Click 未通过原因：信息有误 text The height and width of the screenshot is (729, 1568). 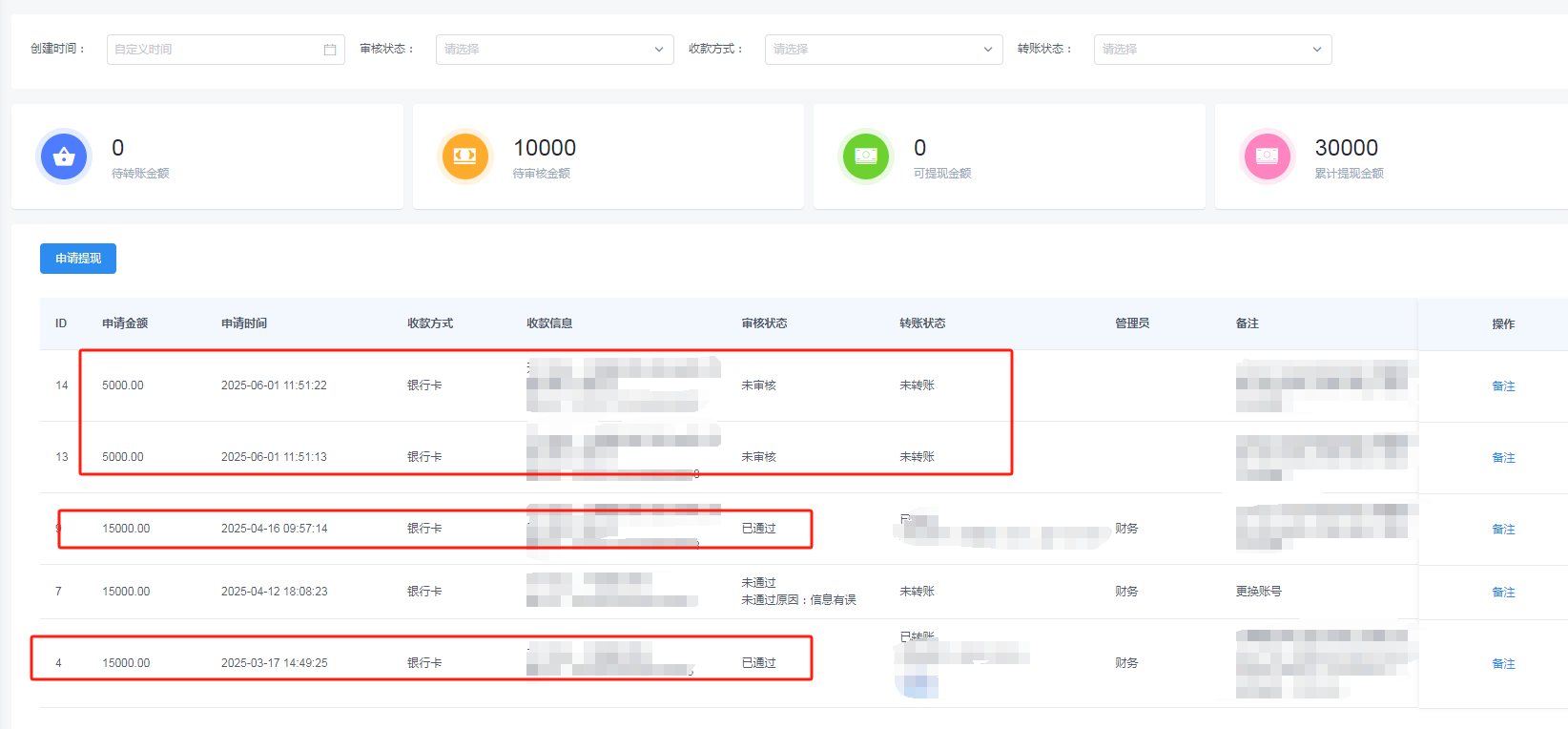point(798,600)
